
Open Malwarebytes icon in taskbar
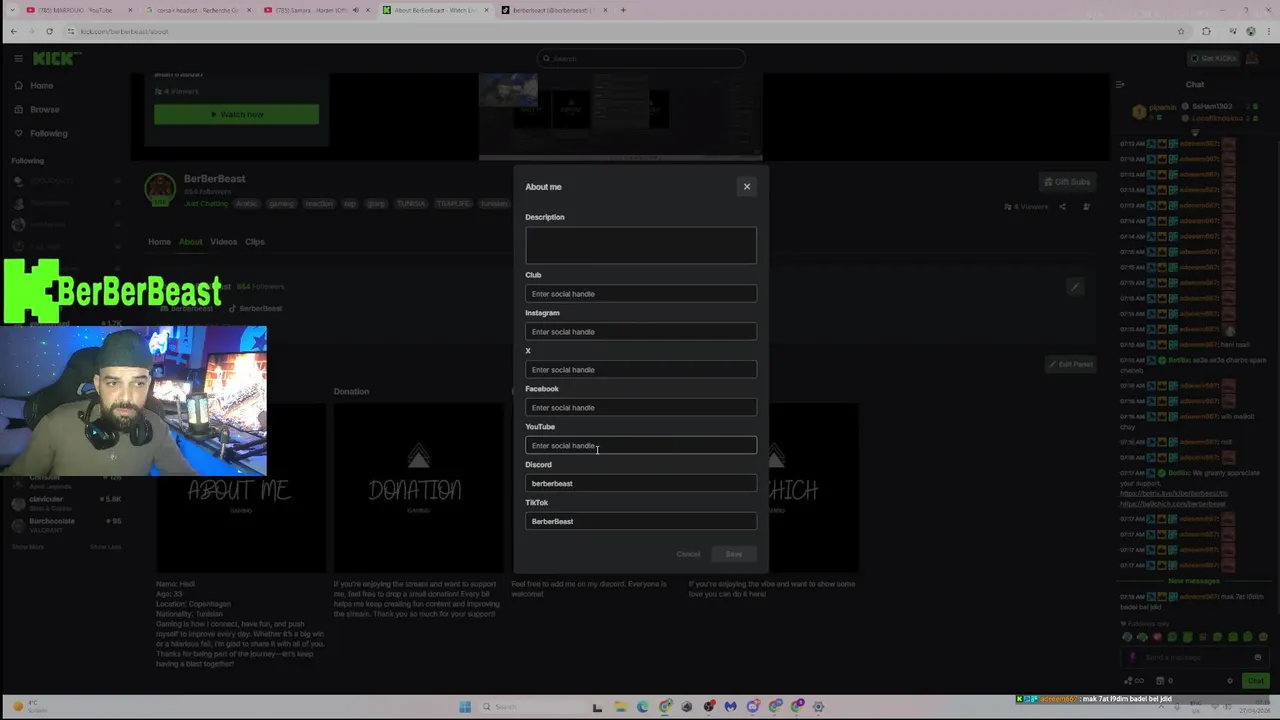(730, 707)
